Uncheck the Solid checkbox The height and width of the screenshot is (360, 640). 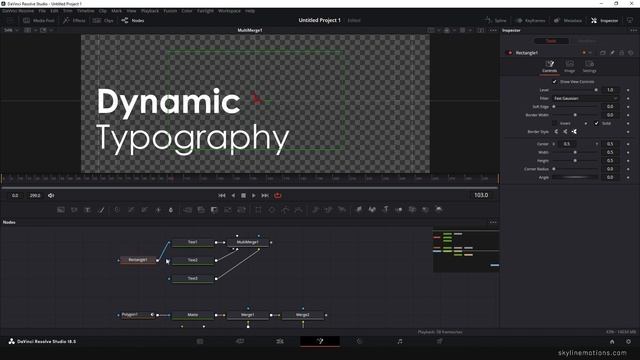pyautogui.click(x=596, y=123)
